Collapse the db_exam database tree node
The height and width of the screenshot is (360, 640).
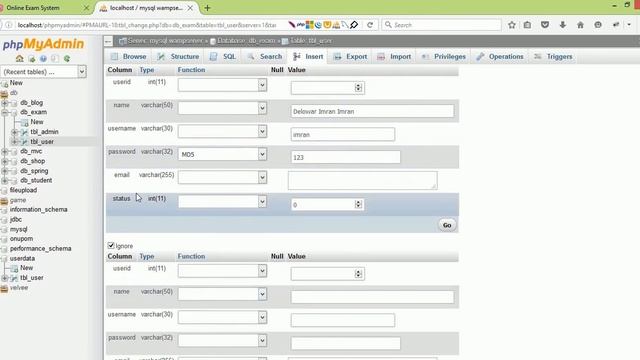[x=4, y=112]
